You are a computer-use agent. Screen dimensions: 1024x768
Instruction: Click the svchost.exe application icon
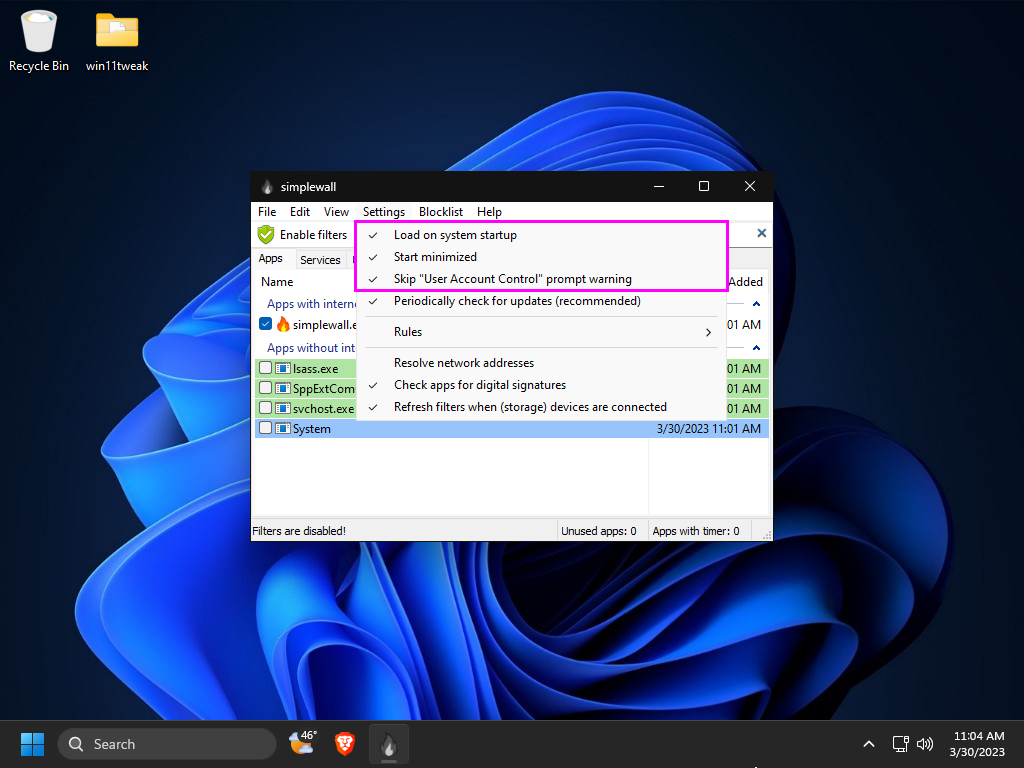pyautogui.click(x=283, y=409)
